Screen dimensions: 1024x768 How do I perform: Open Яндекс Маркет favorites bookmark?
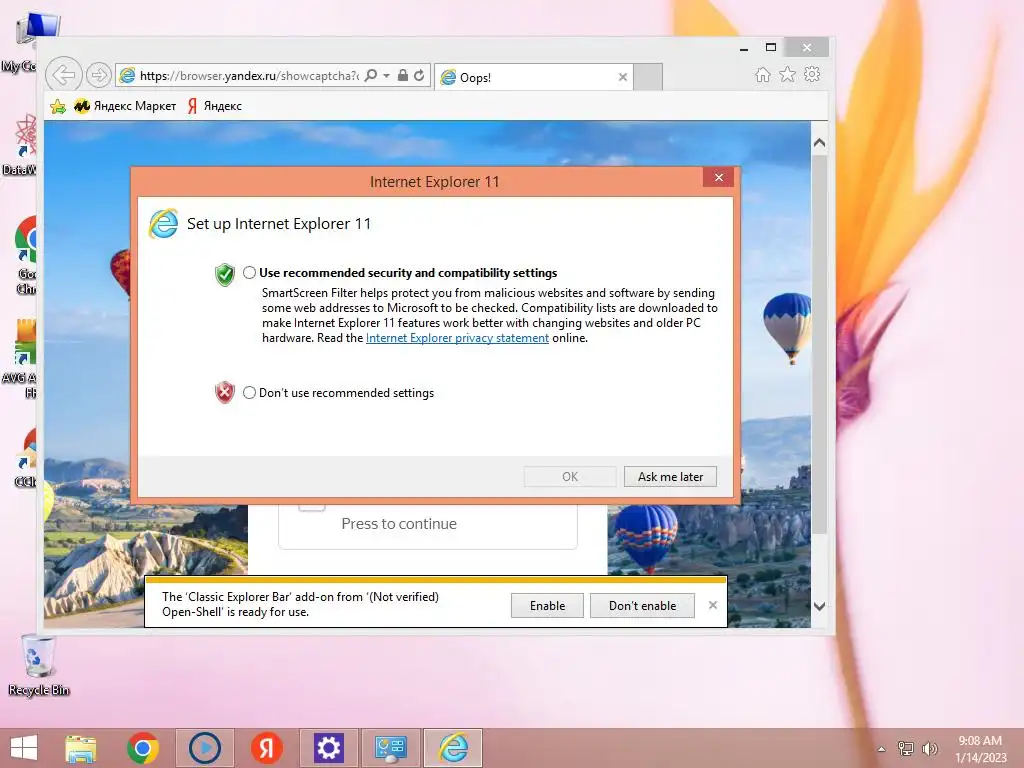pos(125,106)
